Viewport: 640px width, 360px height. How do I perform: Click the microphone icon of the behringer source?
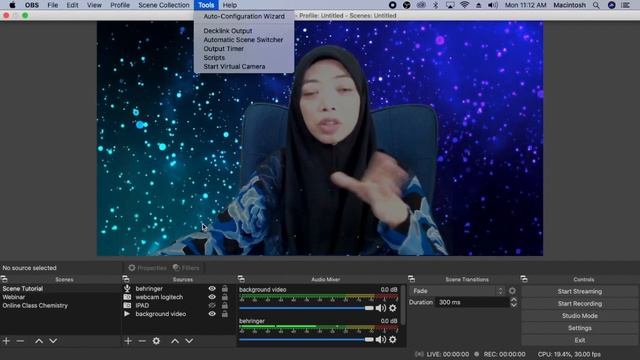click(x=127, y=289)
